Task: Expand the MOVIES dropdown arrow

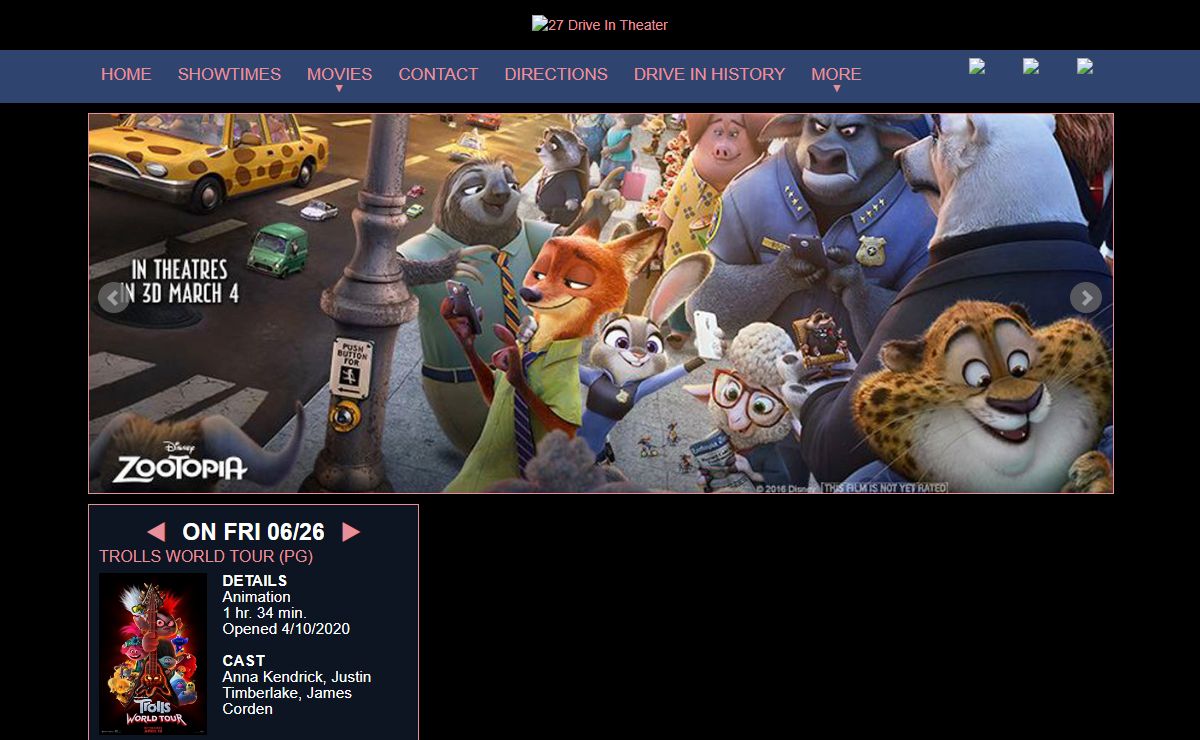Action: [339, 89]
